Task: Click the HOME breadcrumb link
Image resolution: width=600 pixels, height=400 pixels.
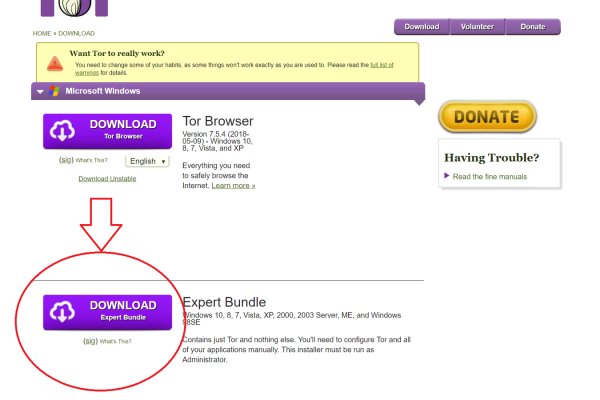Action: tap(42, 33)
